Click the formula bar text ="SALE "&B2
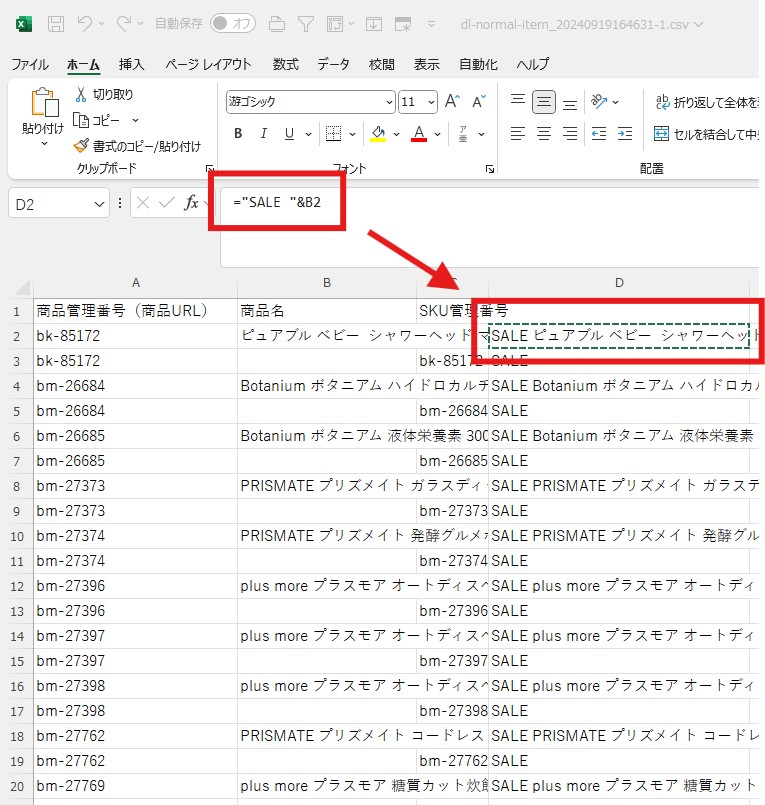 point(277,202)
